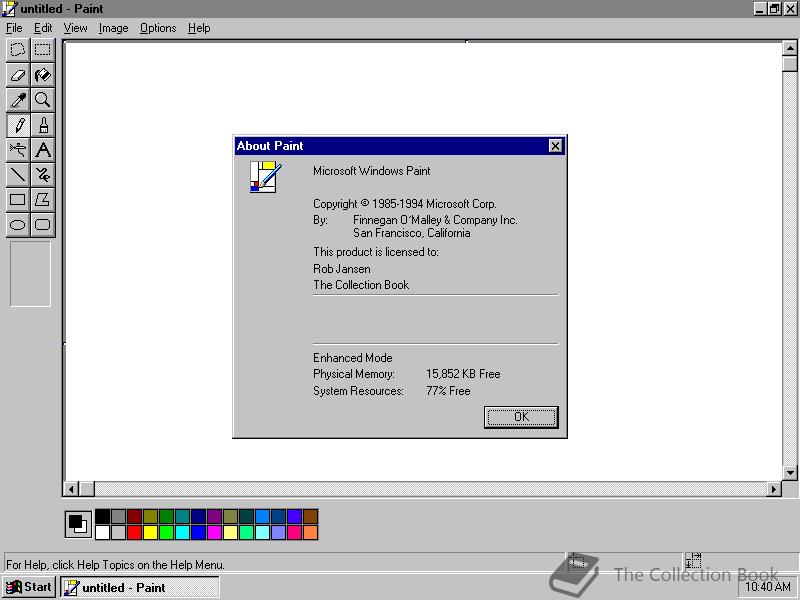Screen dimensions: 800x600
Task: Click the horizontal scrollbar thumb
Action: (87, 489)
